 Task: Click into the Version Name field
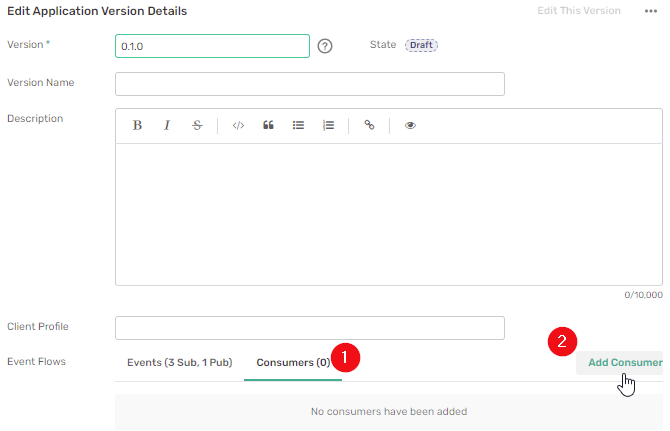(310, 83)
